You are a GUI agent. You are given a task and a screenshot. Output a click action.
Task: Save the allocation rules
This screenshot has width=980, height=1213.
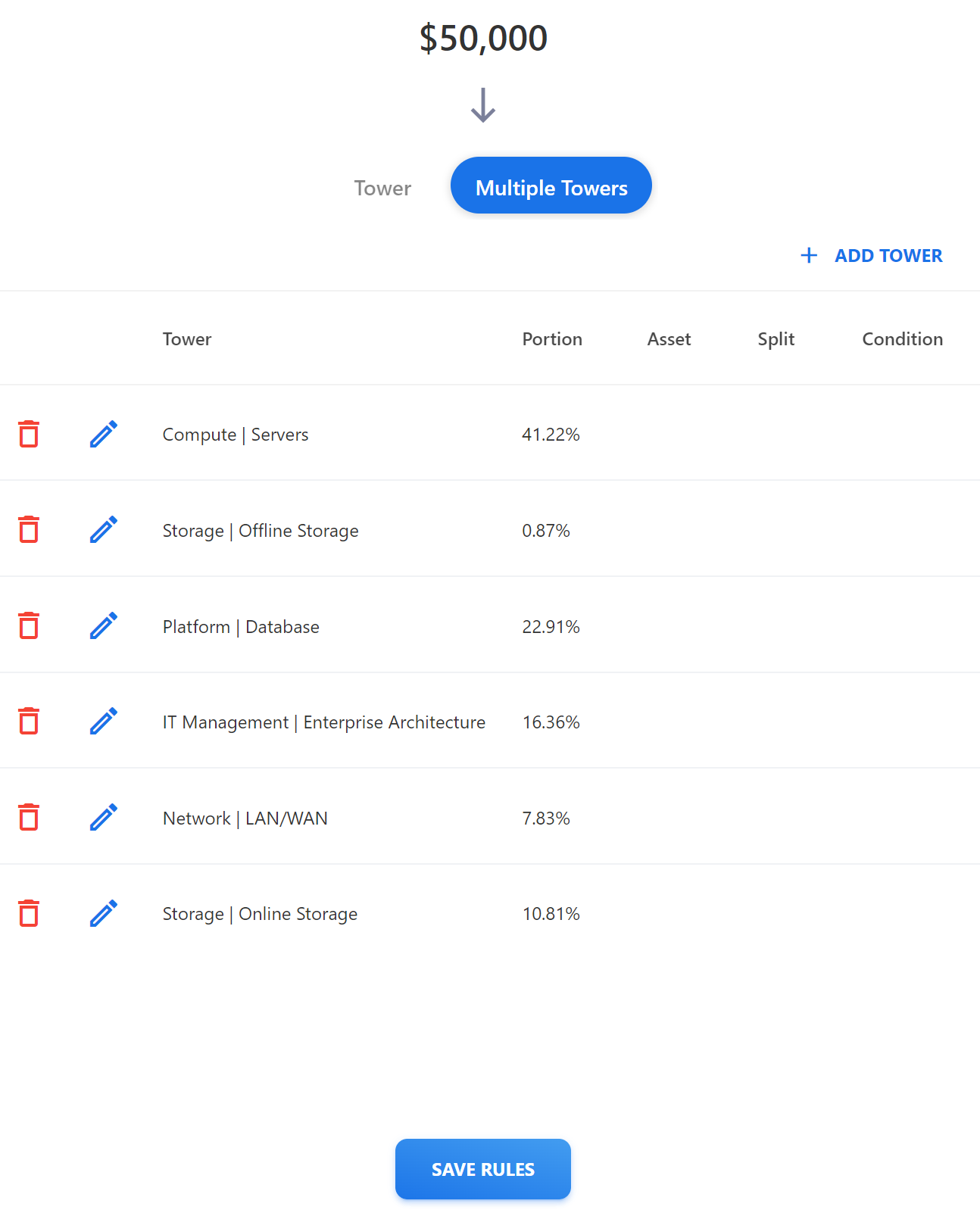click(x=482, y=1169)
